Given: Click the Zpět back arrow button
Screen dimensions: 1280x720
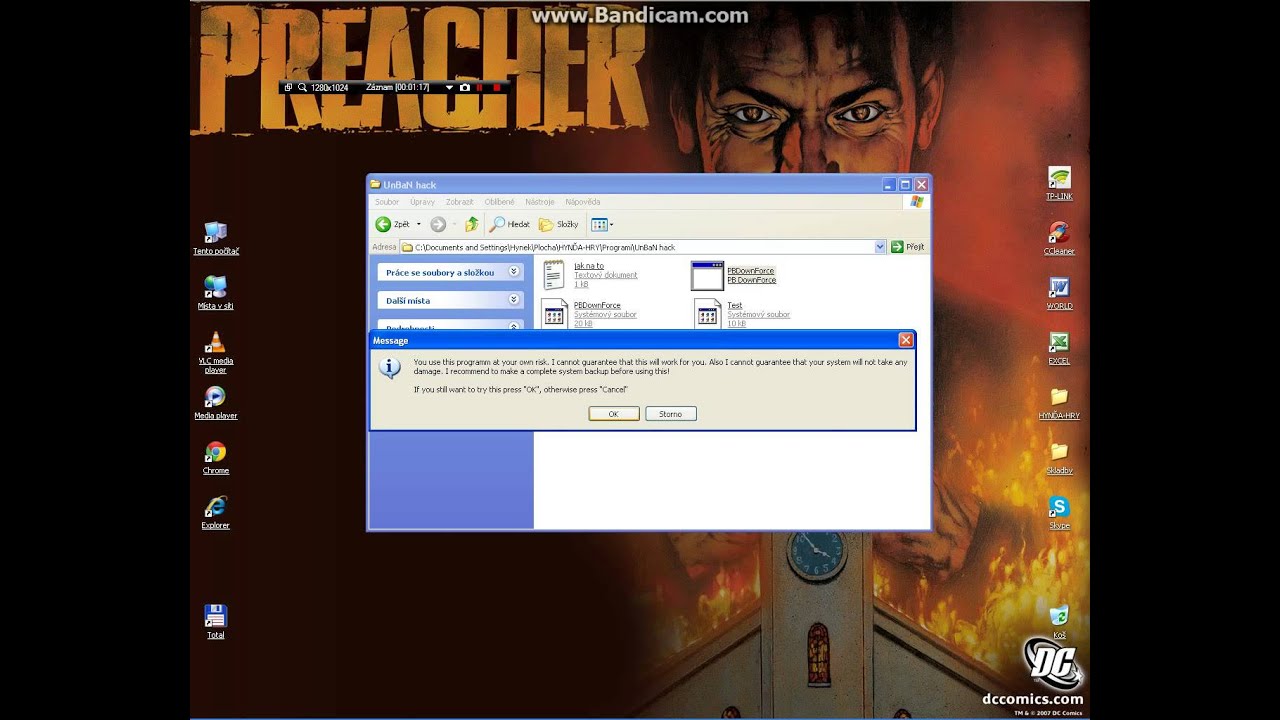Looking at the screenshot, I should 392,225.
